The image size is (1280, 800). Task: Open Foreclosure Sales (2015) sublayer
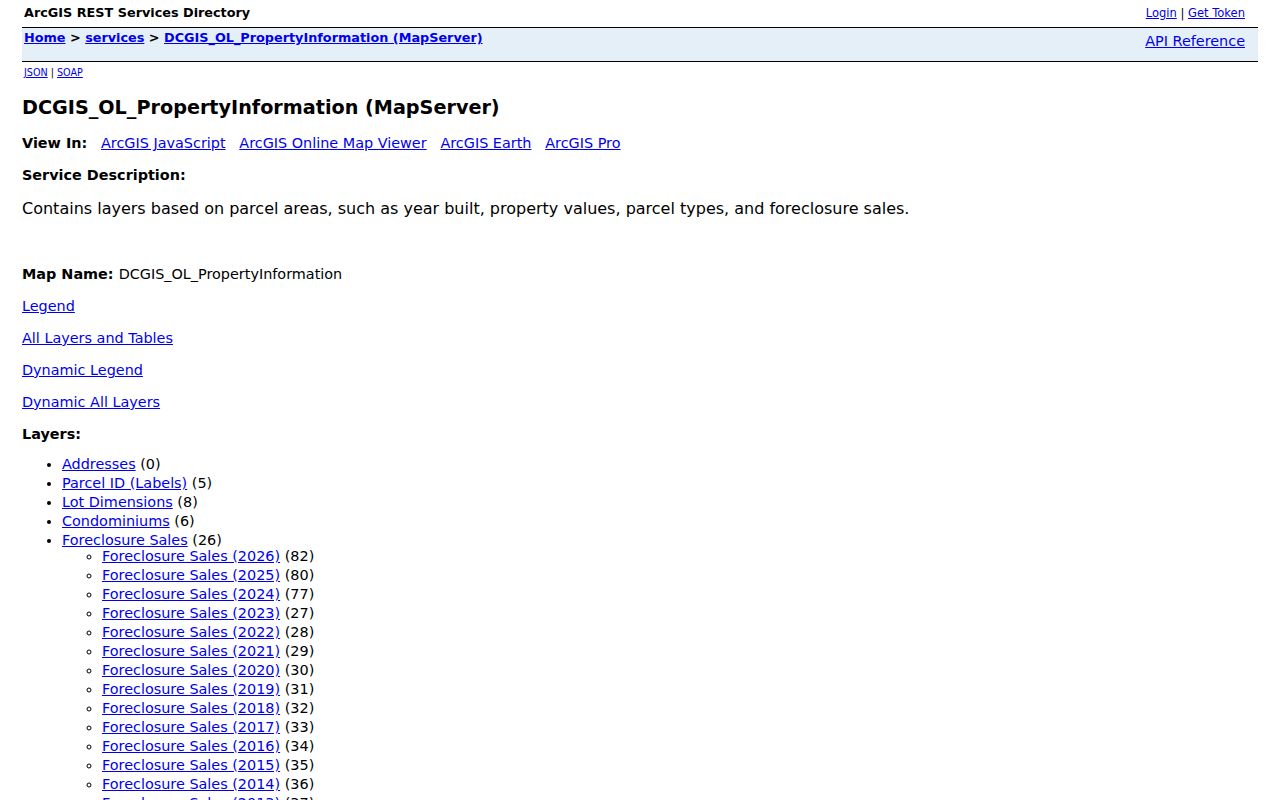190,765
